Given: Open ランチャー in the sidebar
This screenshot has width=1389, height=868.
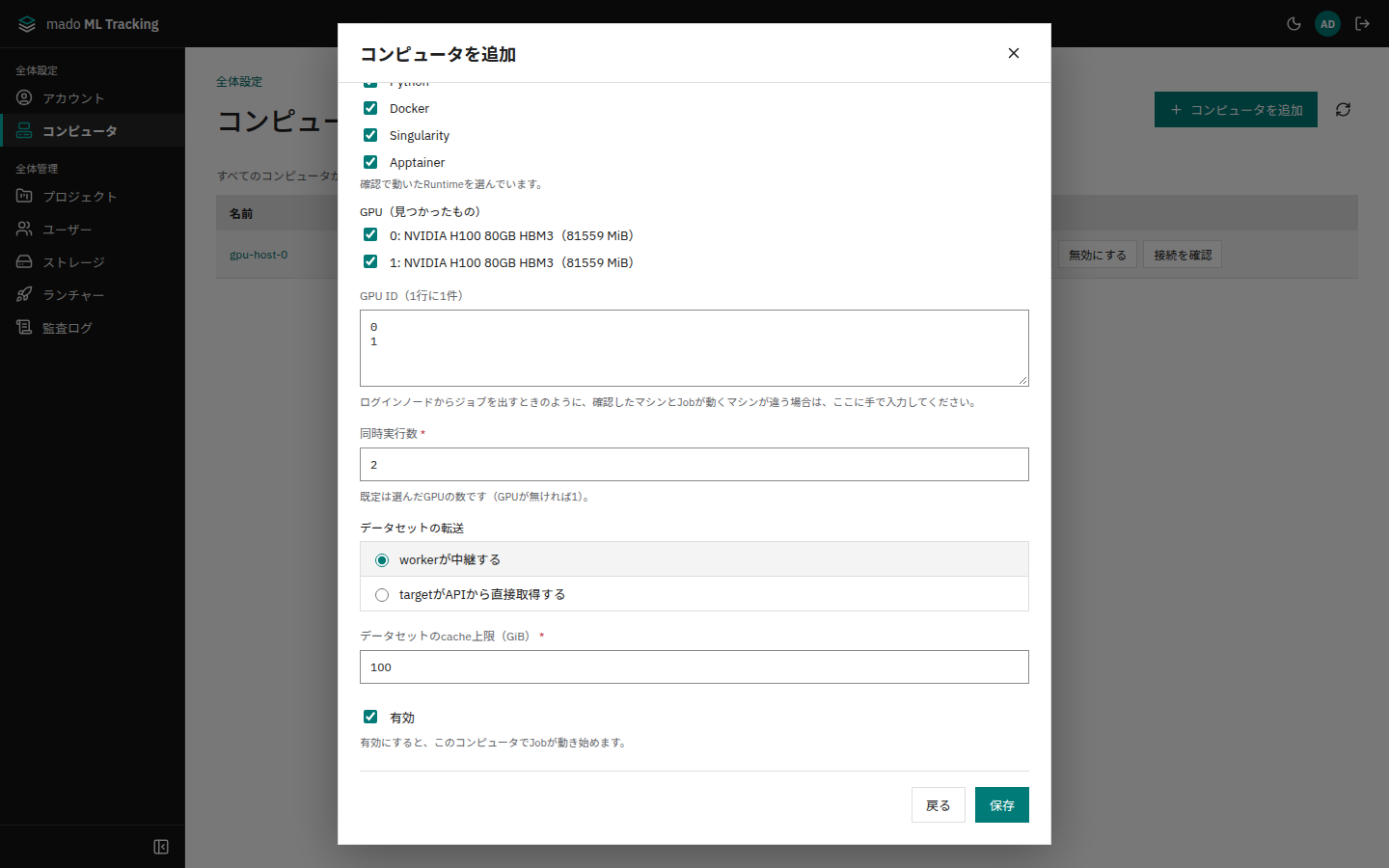Looking at the screenshot, I should (x=93, y=295).
